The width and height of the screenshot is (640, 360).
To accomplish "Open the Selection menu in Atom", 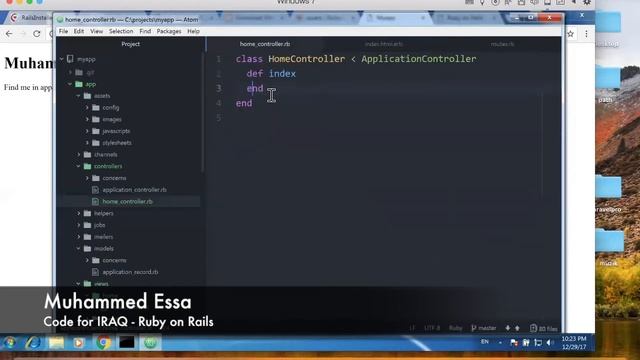I will pos(121,31).
